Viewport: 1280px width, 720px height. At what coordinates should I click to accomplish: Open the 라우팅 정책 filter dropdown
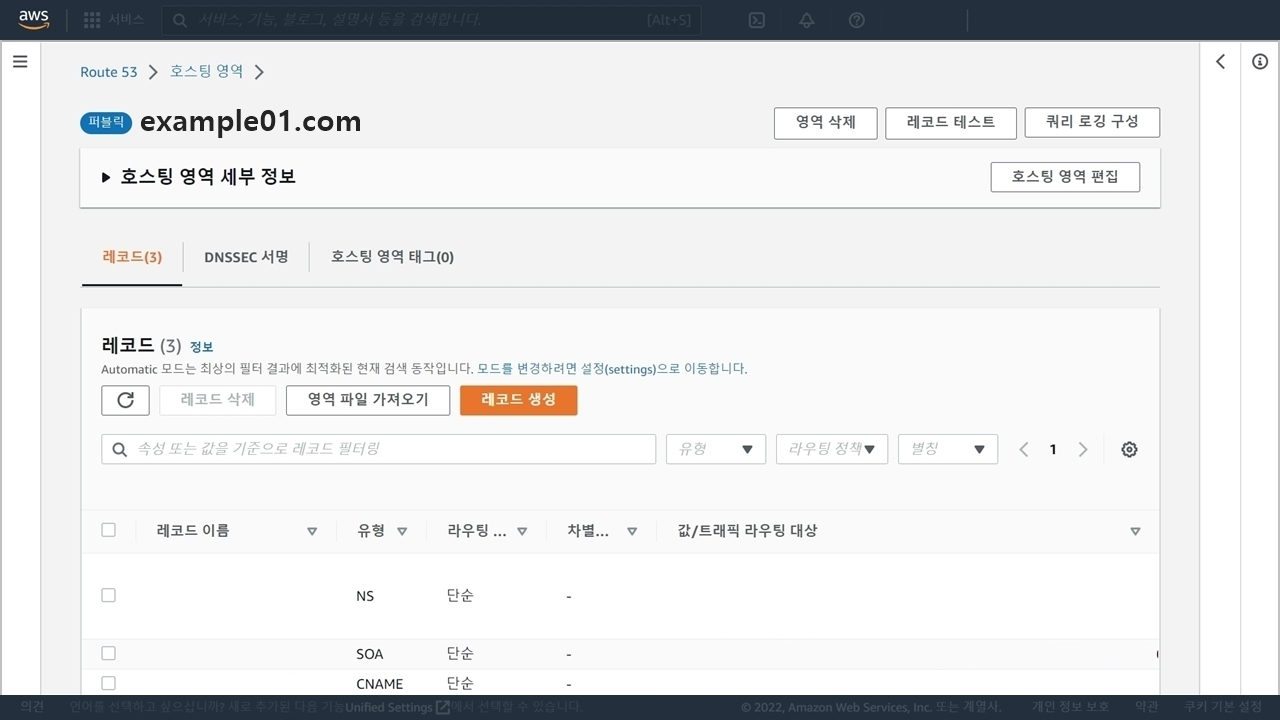click(x=832, y=449)
